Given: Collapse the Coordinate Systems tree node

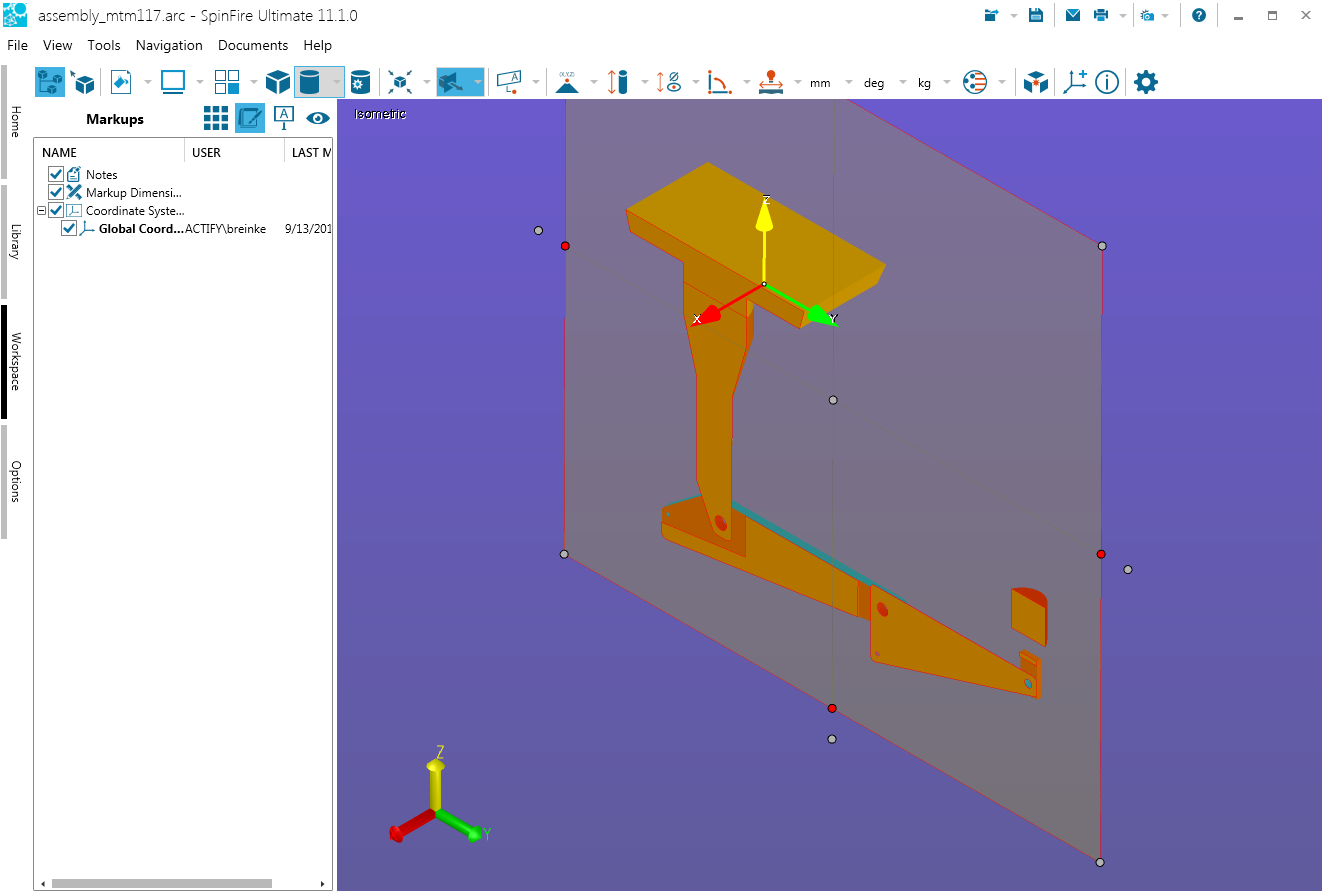Looking at the screenshot, I should click(x=41, y=211).
